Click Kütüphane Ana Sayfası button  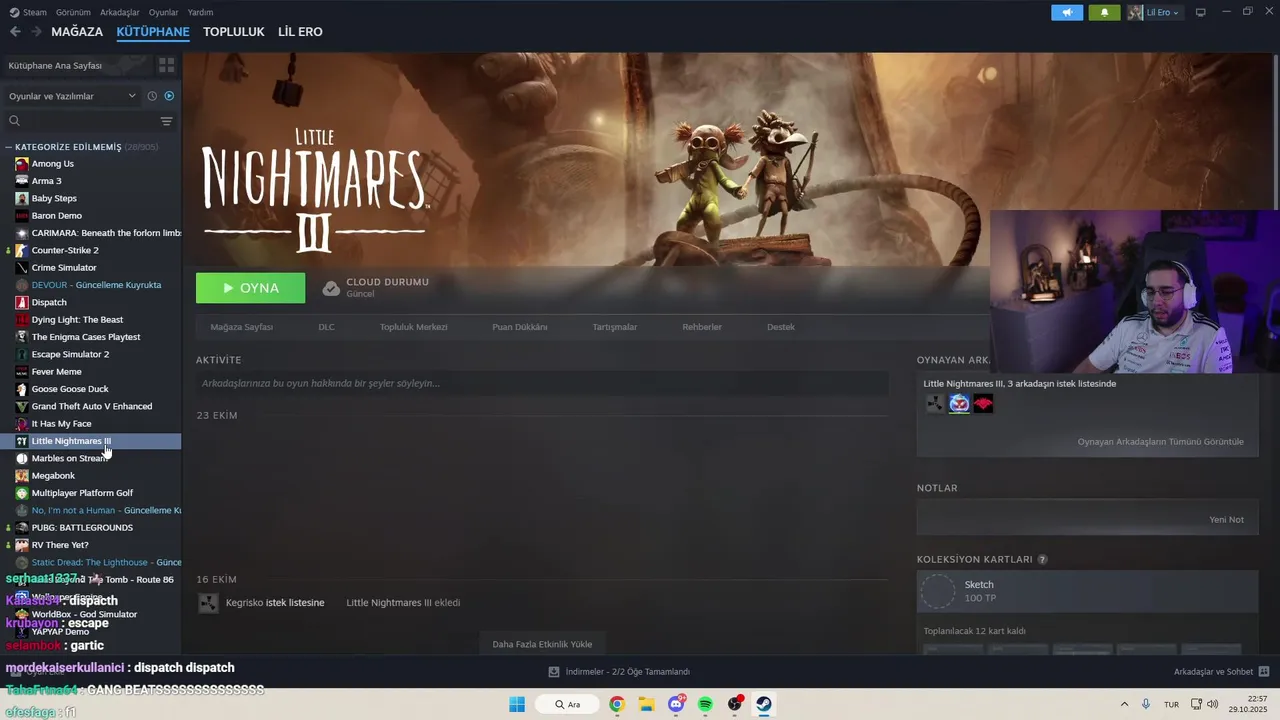coord(76,65)
